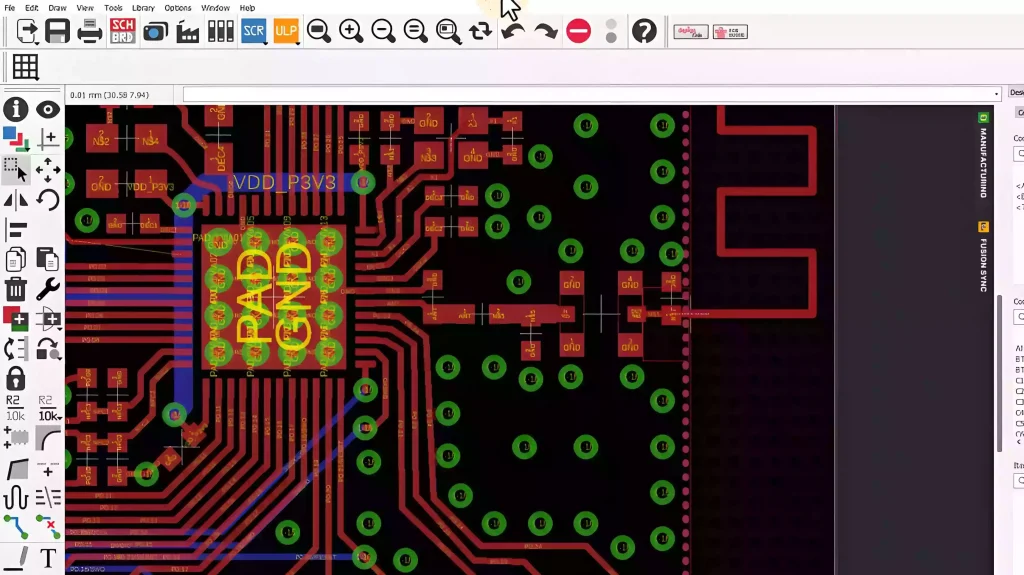1024x575 pixels.
Task: Zoom out of the board
Action: pos(383,31)
